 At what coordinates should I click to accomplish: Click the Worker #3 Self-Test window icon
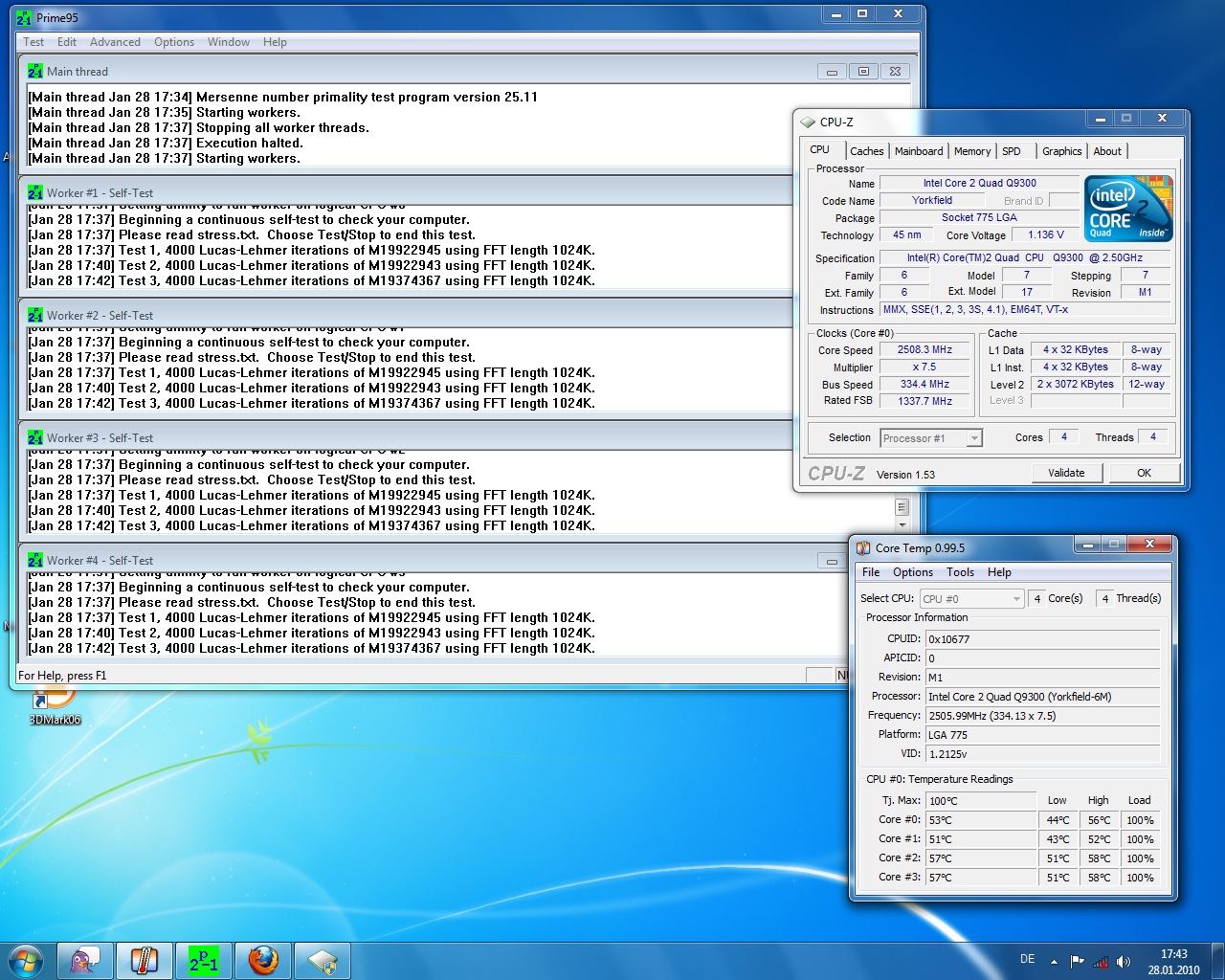[35, 437]
